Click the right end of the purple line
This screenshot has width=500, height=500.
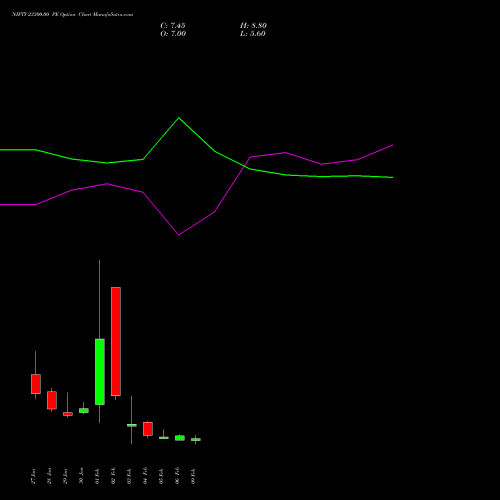click(393, 145)
